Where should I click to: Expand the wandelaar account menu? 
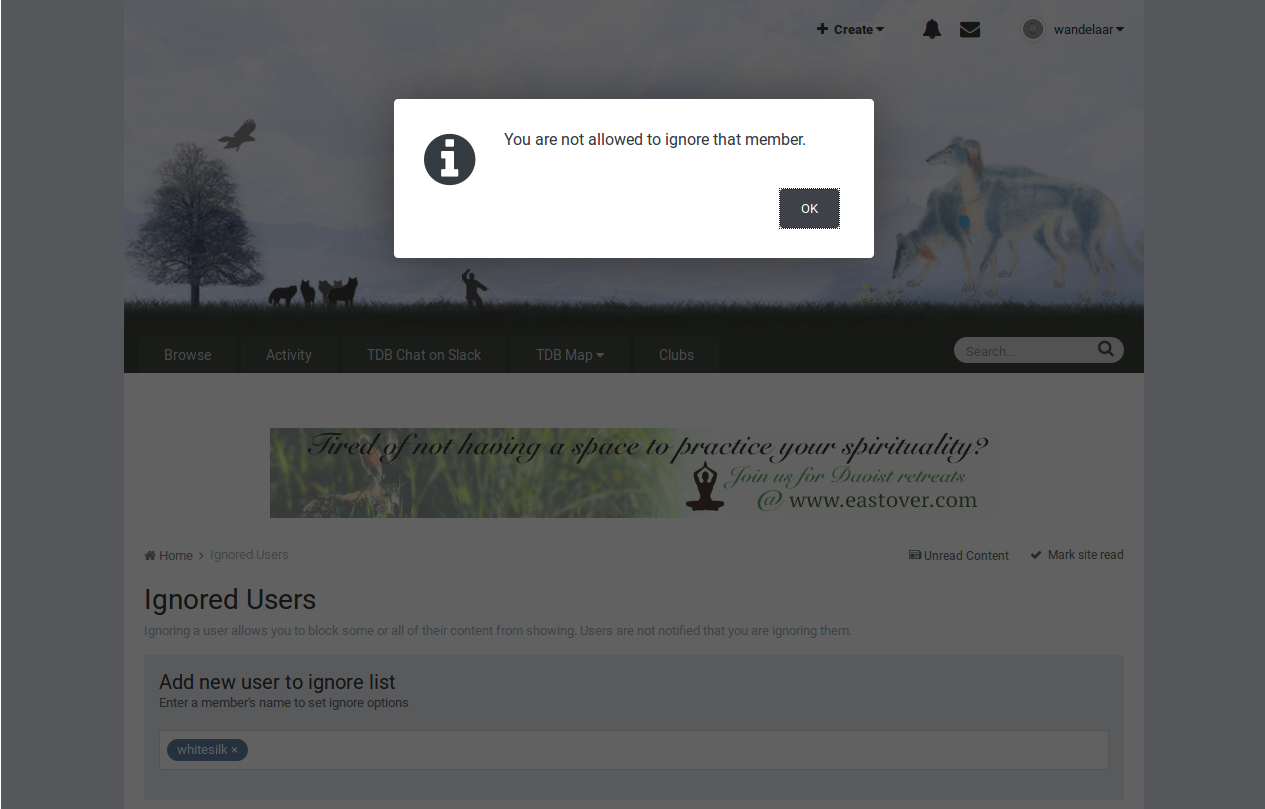pyautogui.click(x=1088, y=30)
